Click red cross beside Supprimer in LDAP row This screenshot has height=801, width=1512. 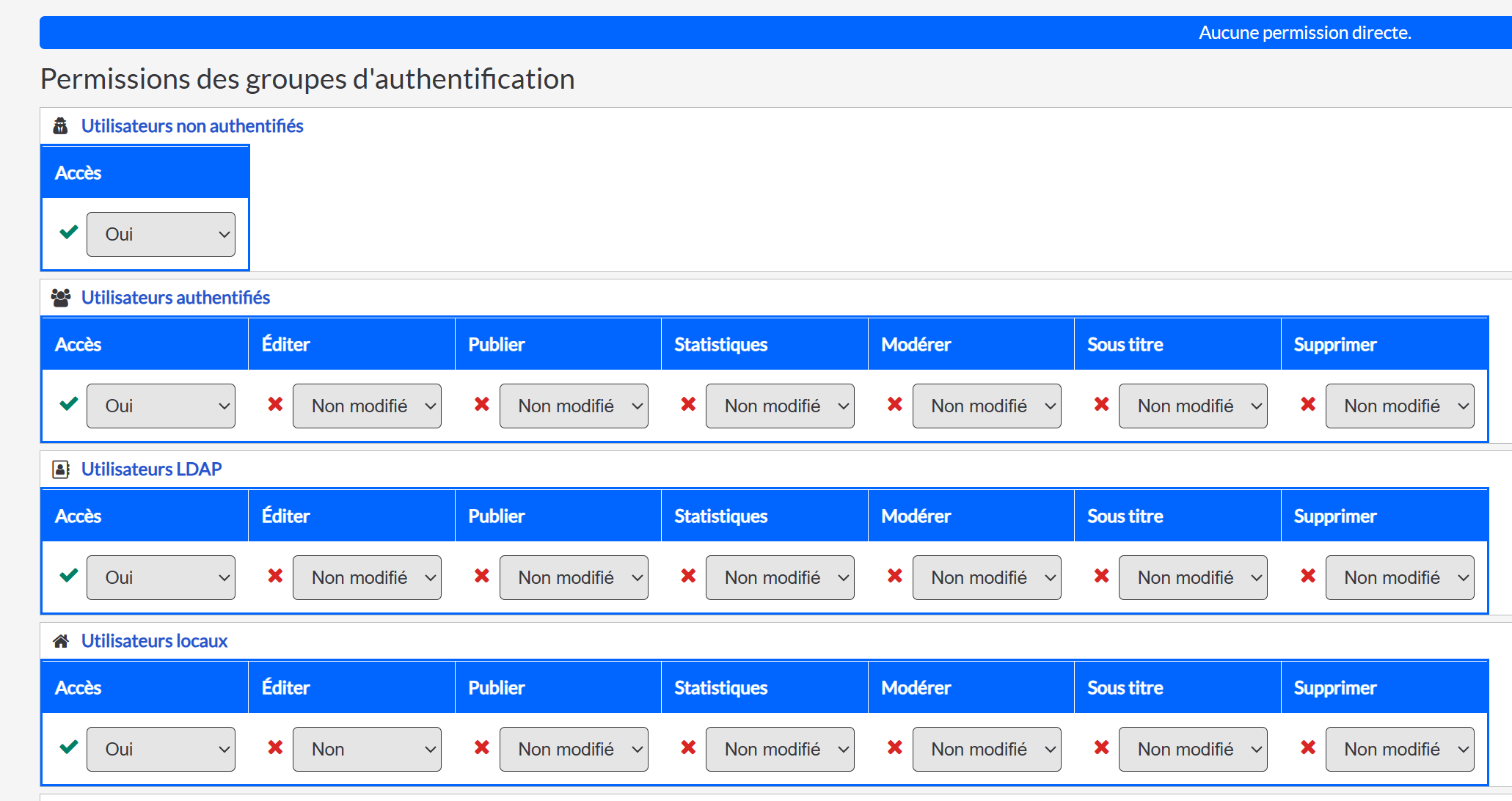point(1308,576)
